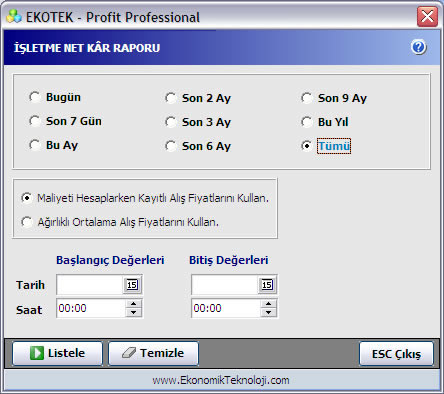Click the end date Tarih field
This screenshot has width=444, height=394.
pyautogui.click(x=225, y=285)
